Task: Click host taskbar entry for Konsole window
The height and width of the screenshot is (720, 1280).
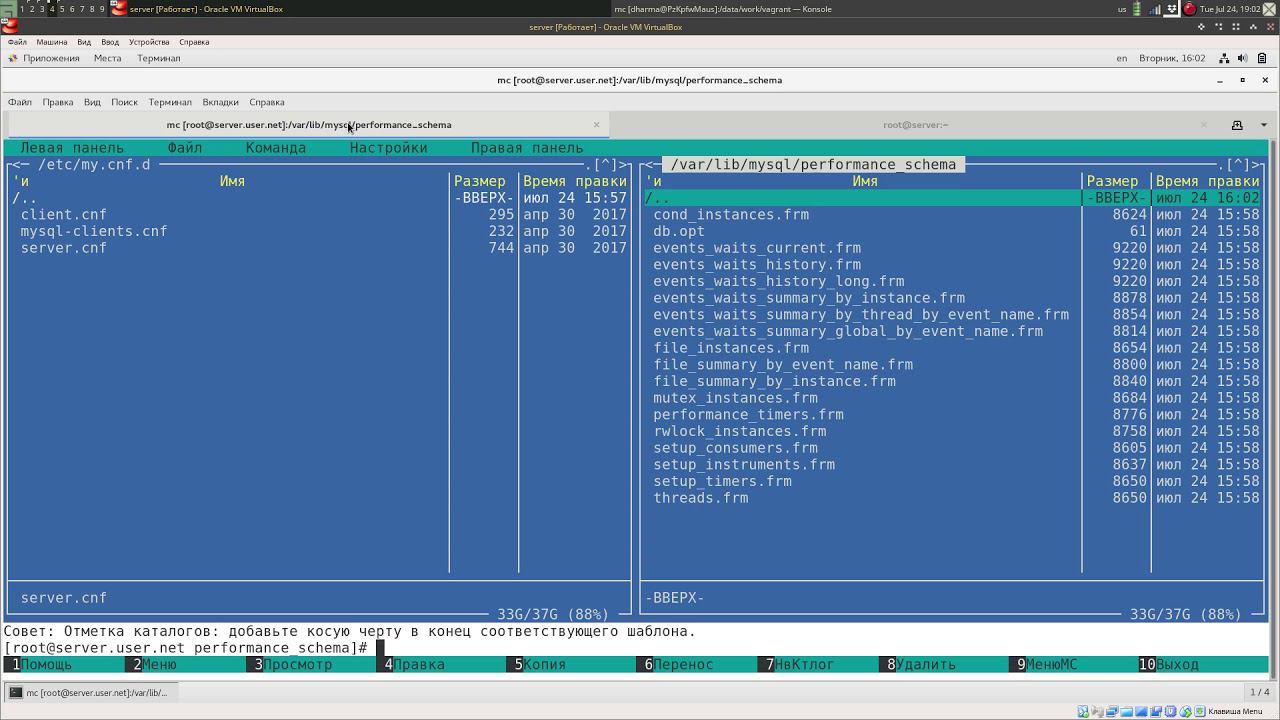Action: pyautogui.click(x=722, y=9)
